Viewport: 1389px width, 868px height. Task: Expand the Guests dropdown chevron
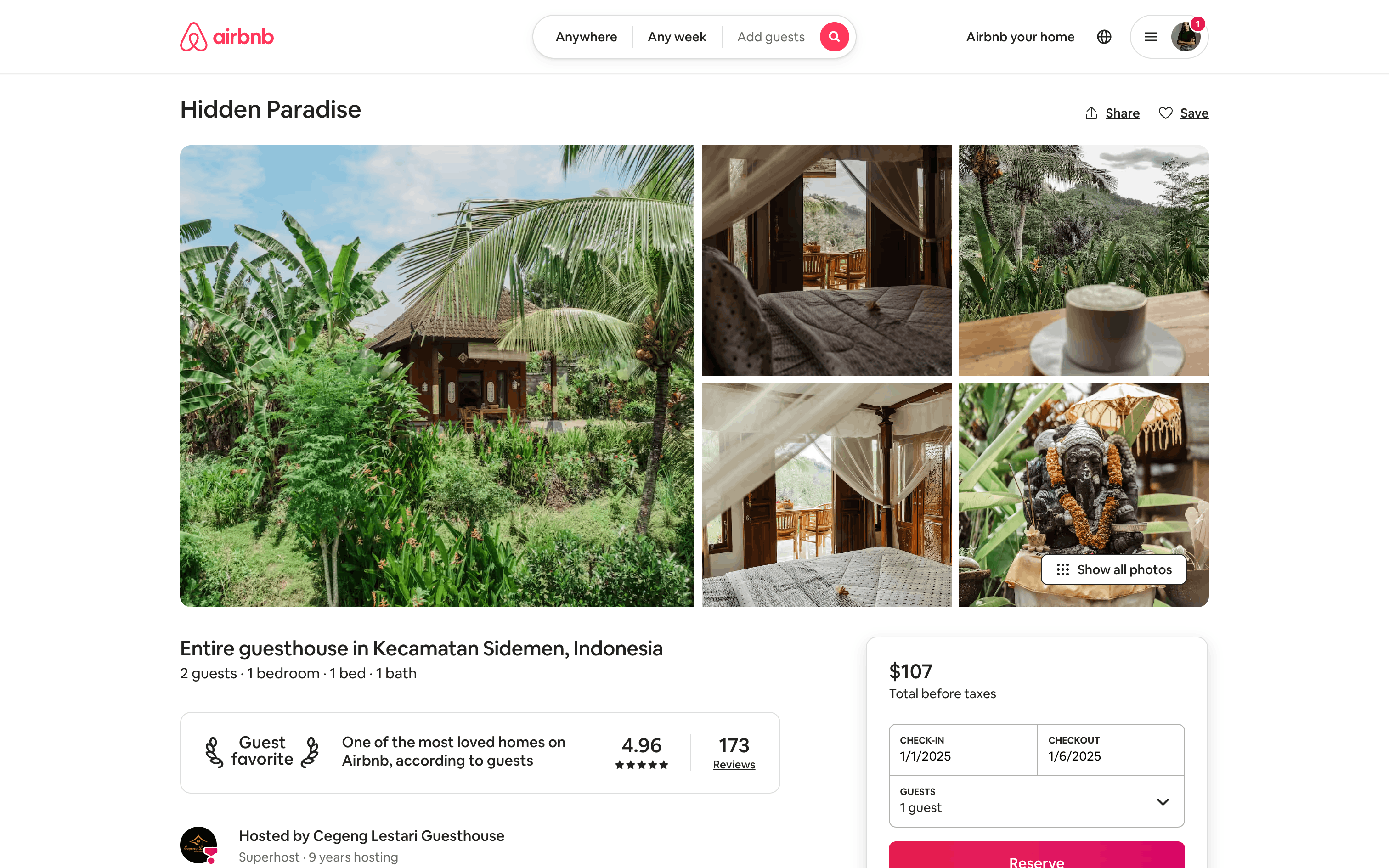[1162, 801]
